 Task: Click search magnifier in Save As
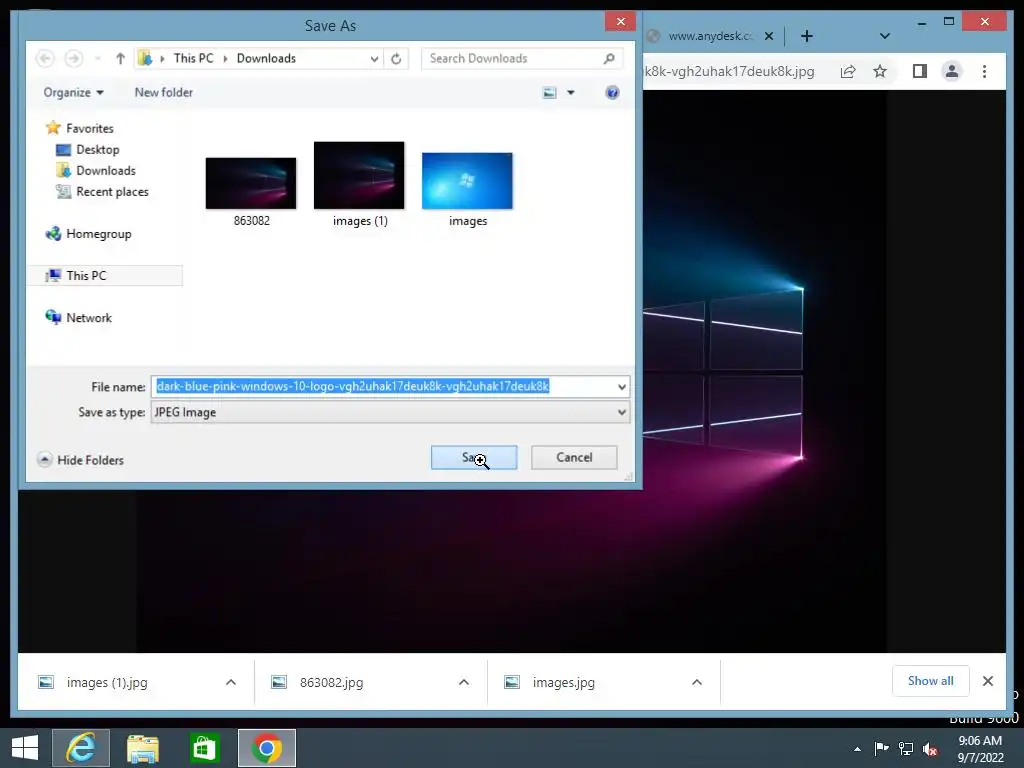coord(609,59)
